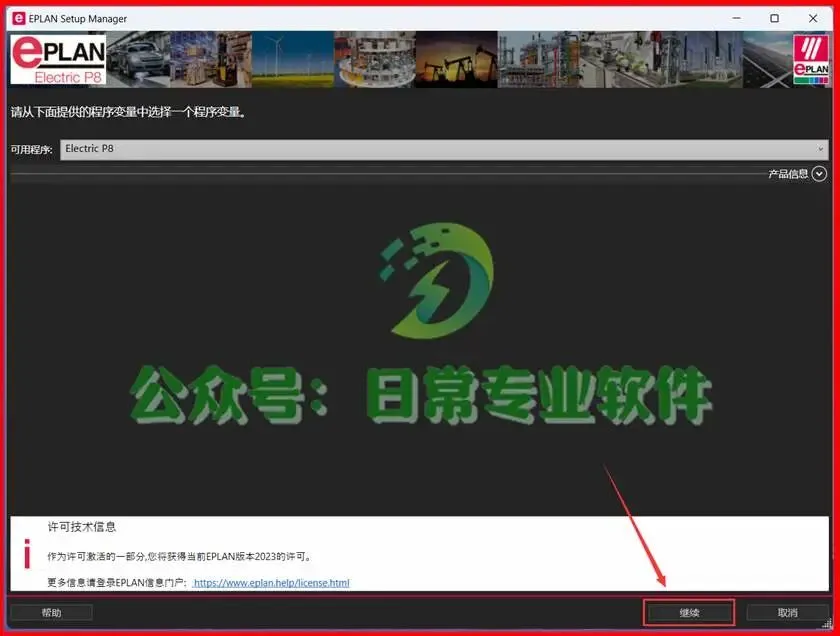840x636 pixels.
Task: Click the 请从下面提供的程序变量中选择 instruction text
Action: [x=129, y=113]
